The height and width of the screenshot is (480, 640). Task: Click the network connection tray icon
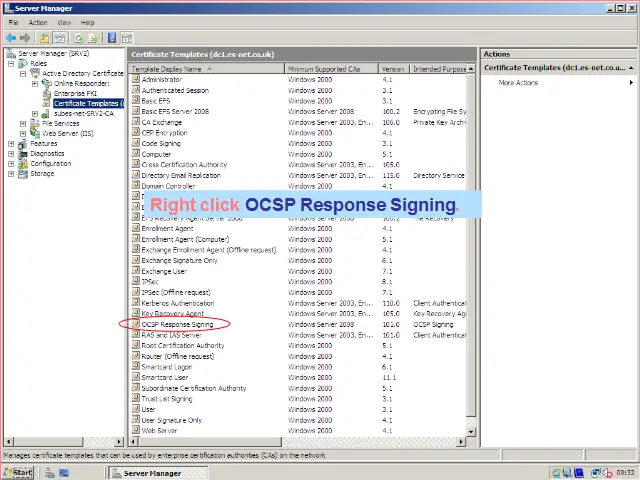pos(596,473)
